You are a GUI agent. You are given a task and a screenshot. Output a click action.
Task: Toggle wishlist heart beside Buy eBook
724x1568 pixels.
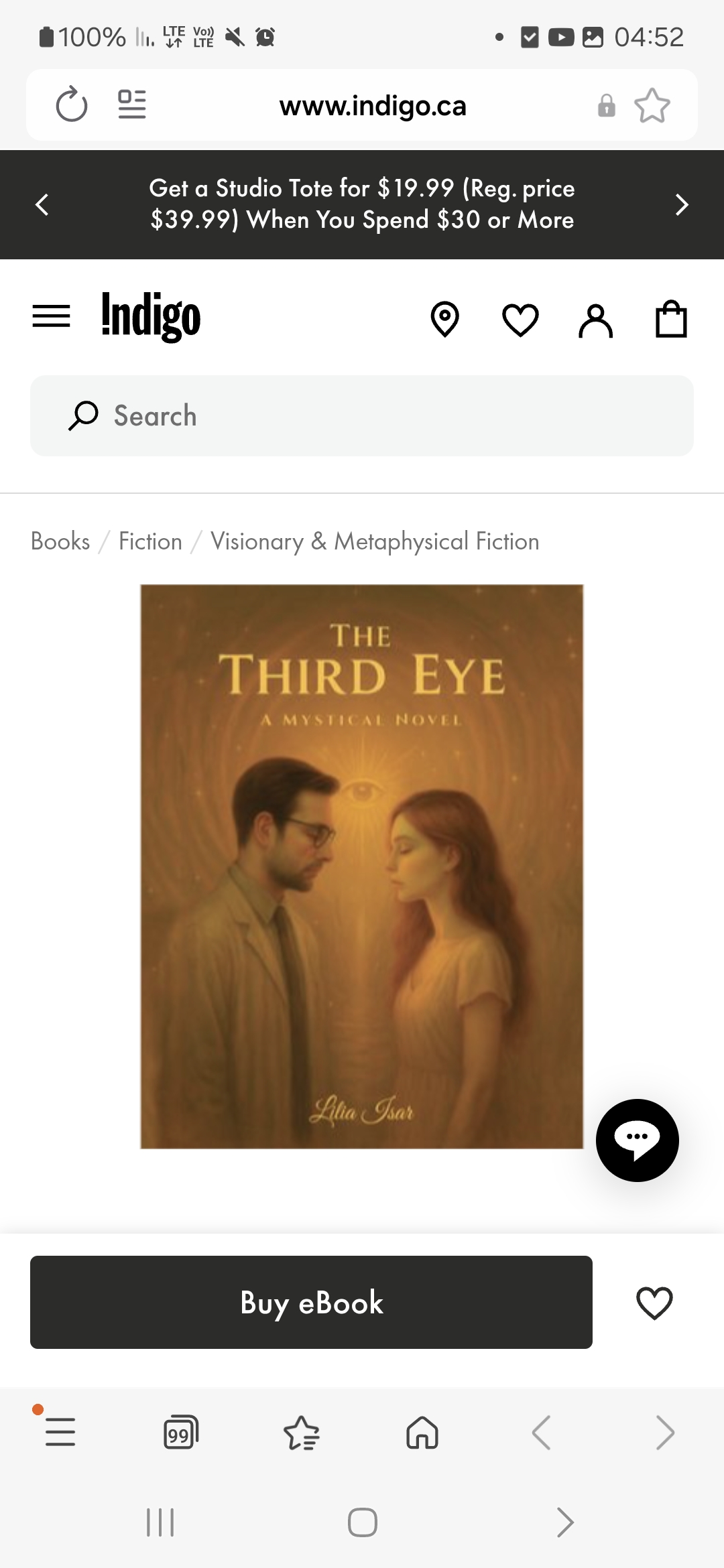654,1303
